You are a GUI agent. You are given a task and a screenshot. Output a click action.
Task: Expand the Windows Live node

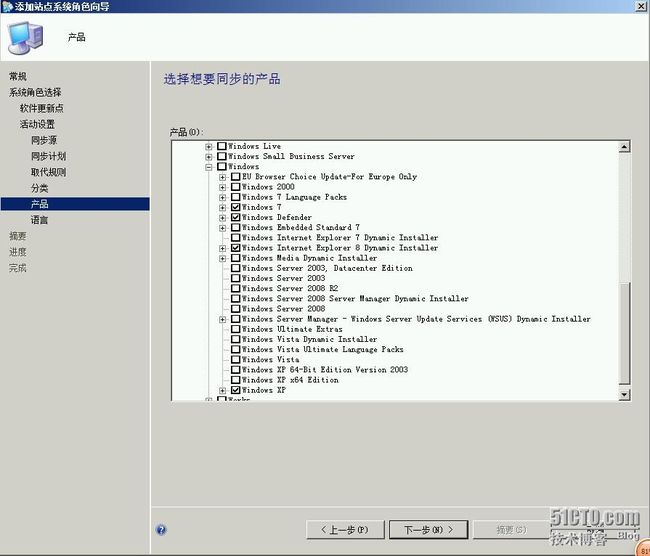(209, 146)
